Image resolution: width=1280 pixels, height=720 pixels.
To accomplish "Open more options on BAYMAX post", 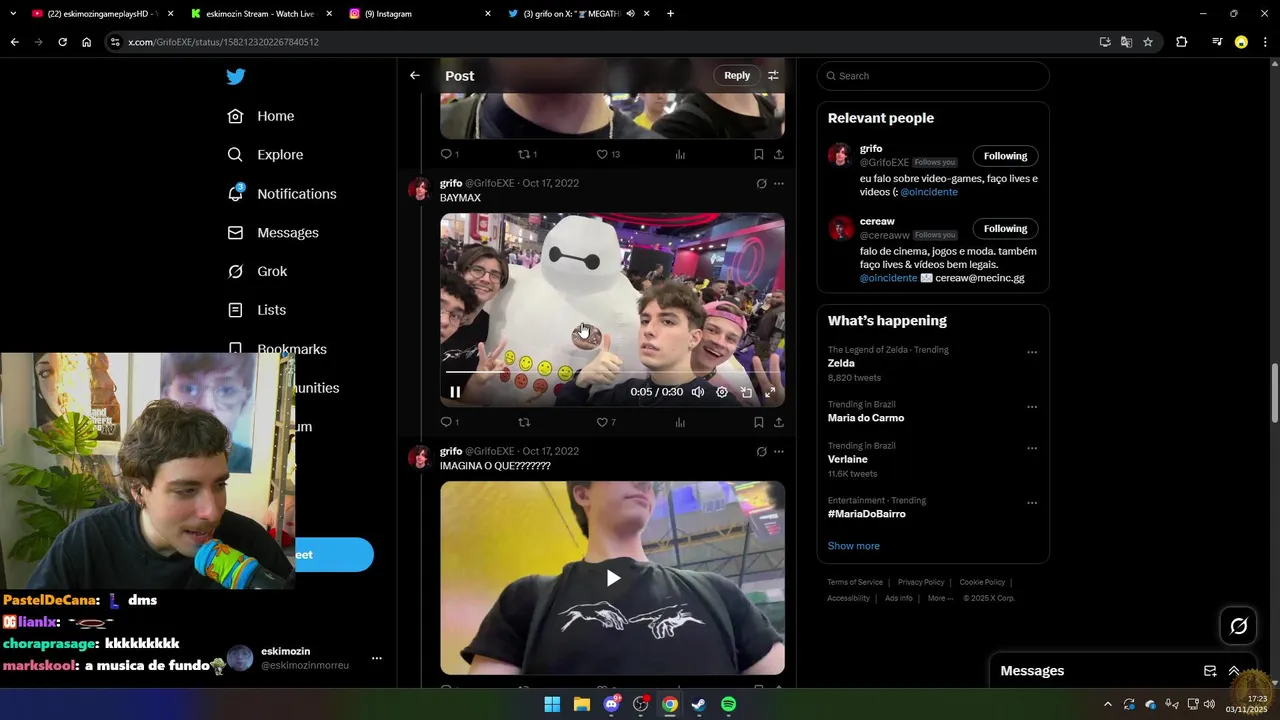I will pos(778,184).
